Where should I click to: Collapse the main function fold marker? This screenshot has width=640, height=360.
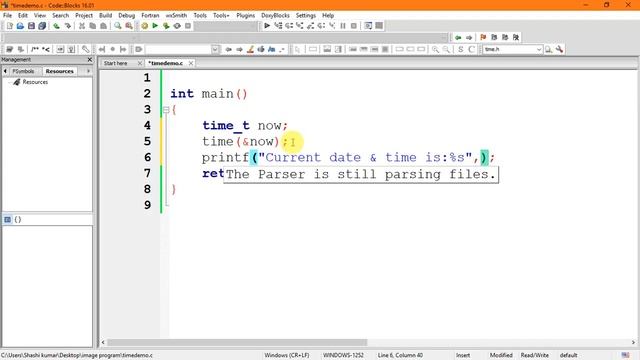[166, 109]
